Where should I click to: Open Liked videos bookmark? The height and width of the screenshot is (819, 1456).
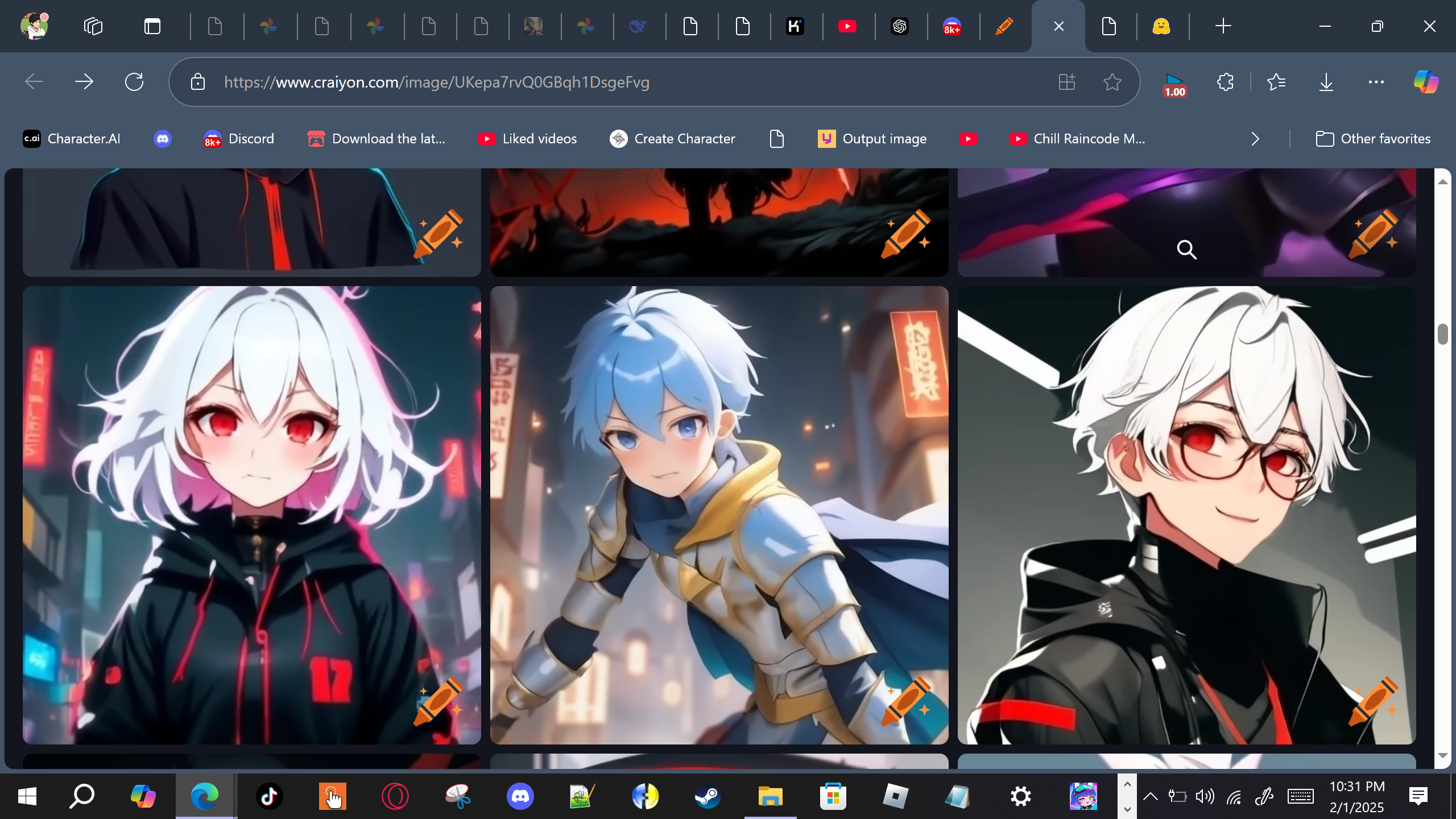(x=527, y=139)
